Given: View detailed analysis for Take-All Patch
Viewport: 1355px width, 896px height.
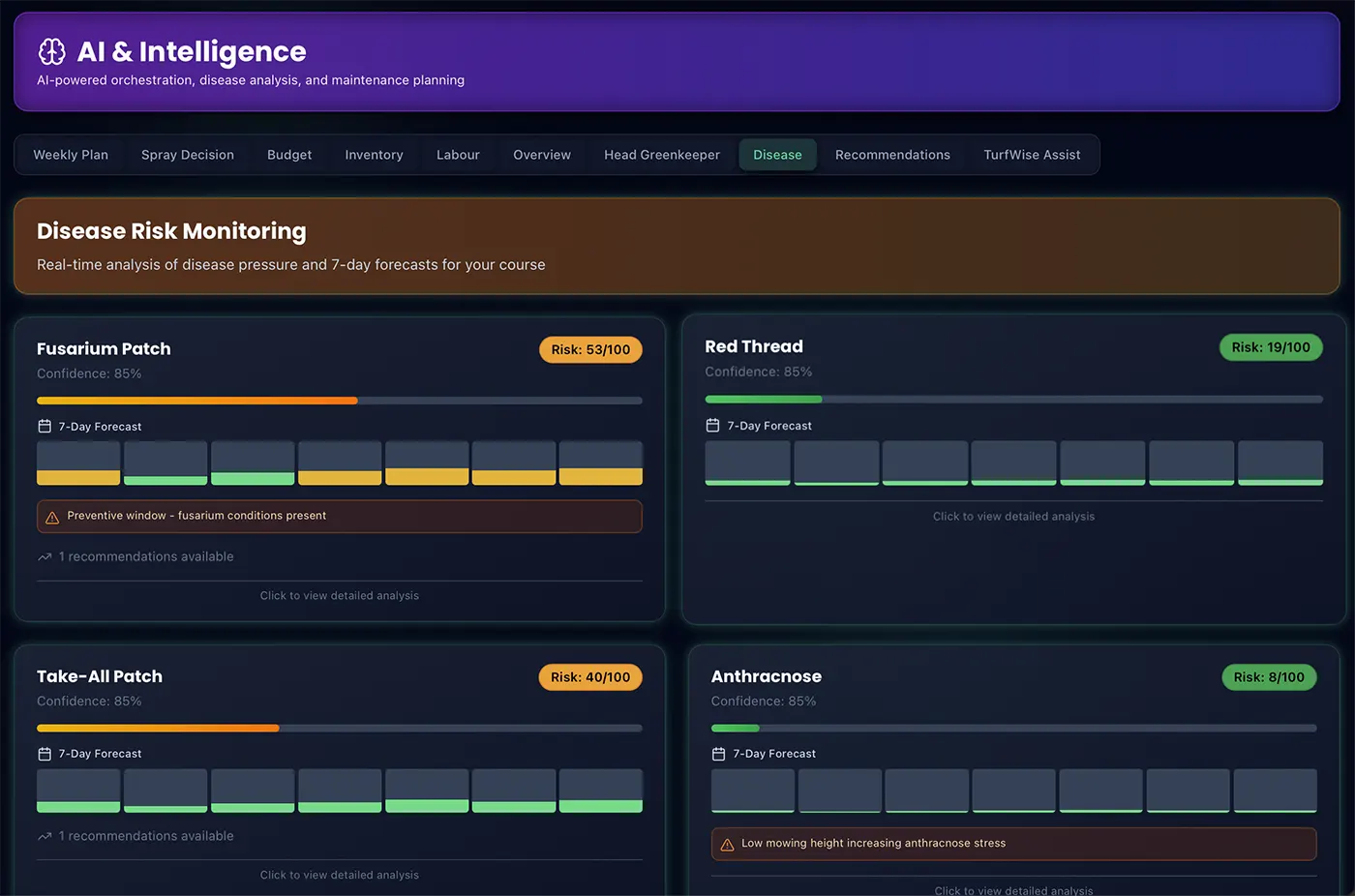Looking at the screenshot, I should 339,874.
